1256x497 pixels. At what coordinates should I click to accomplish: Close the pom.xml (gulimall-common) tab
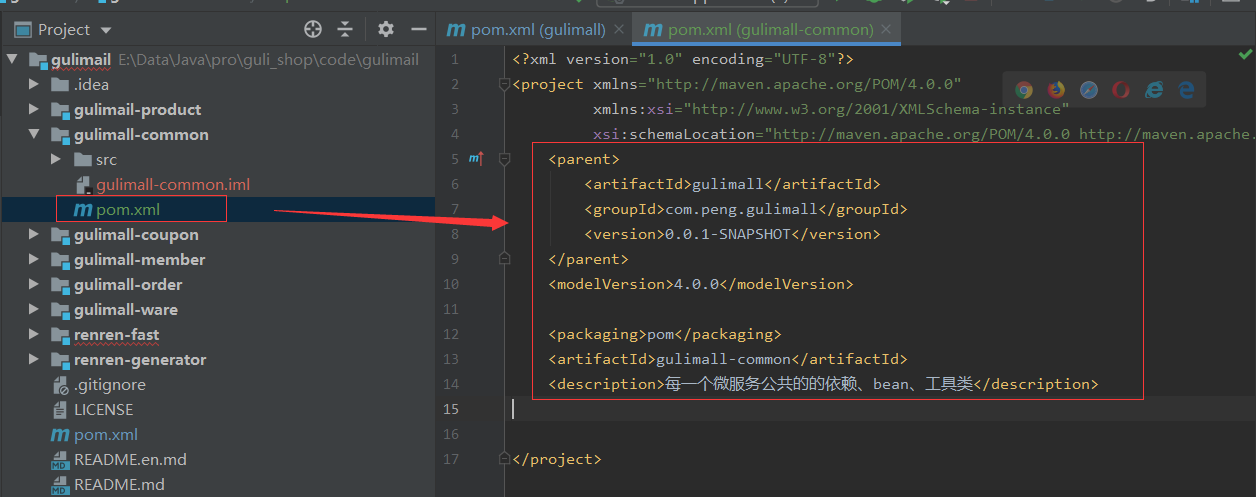coord(887,30)
